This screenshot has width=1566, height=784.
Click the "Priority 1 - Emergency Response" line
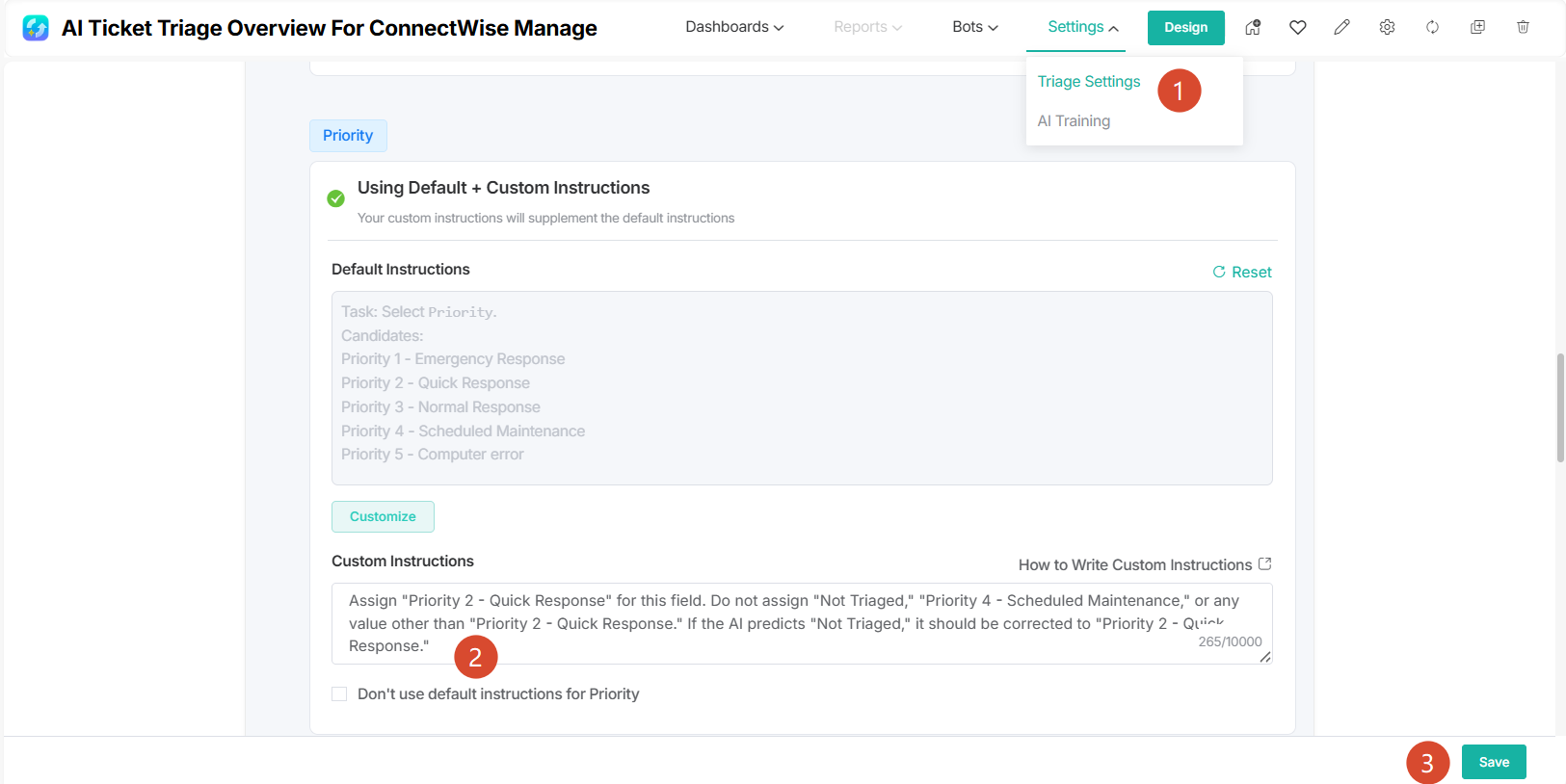click(453, 359)
